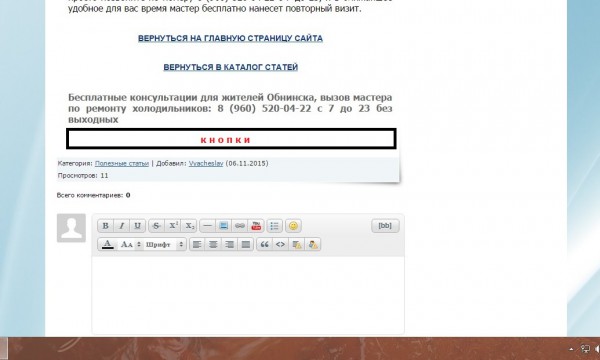The height and width of the screenshot is (360, 600).
Task: Insert code block tag
Action: (280, 244)
